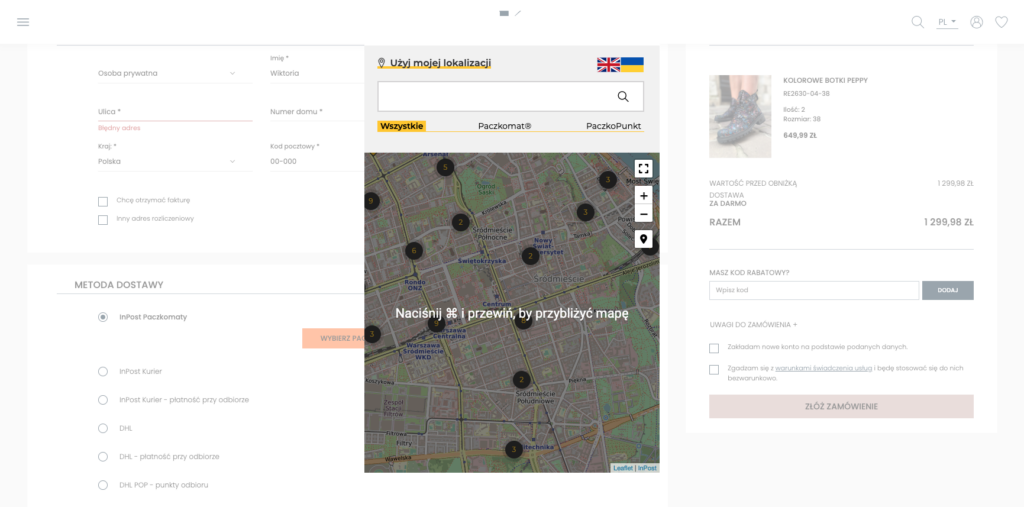The height and width of the screenshot is (507, 1024).
Task: Open warunkami świadczenia usług link
Action: coord(823,368)
